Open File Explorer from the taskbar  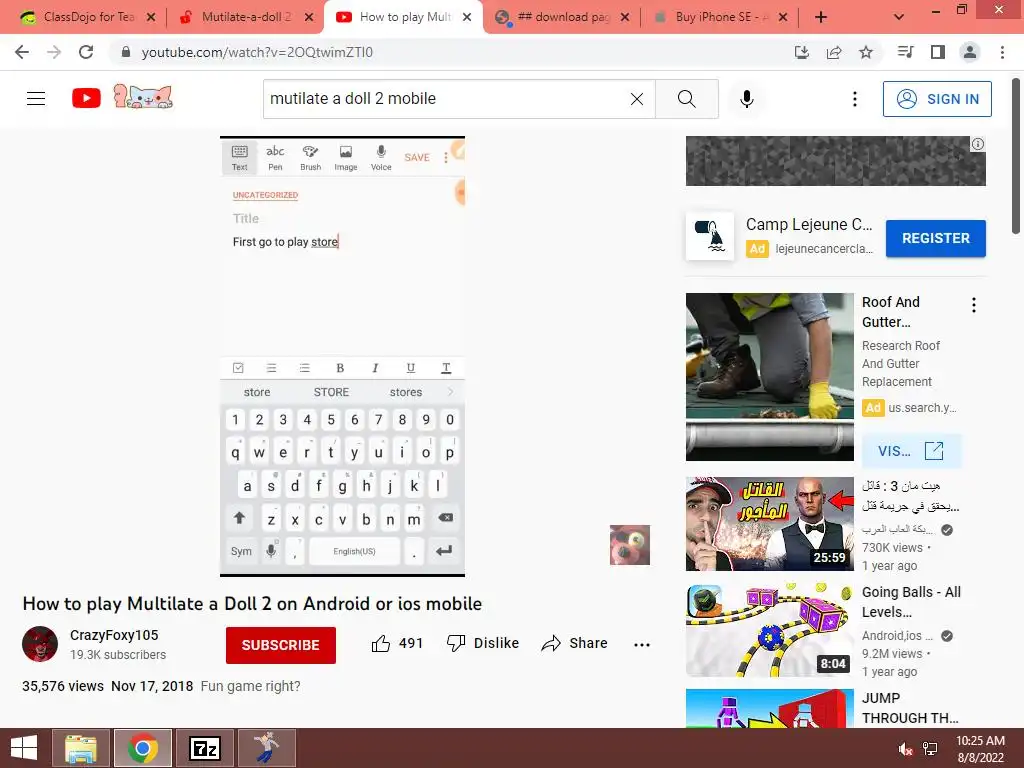point(80,748)
